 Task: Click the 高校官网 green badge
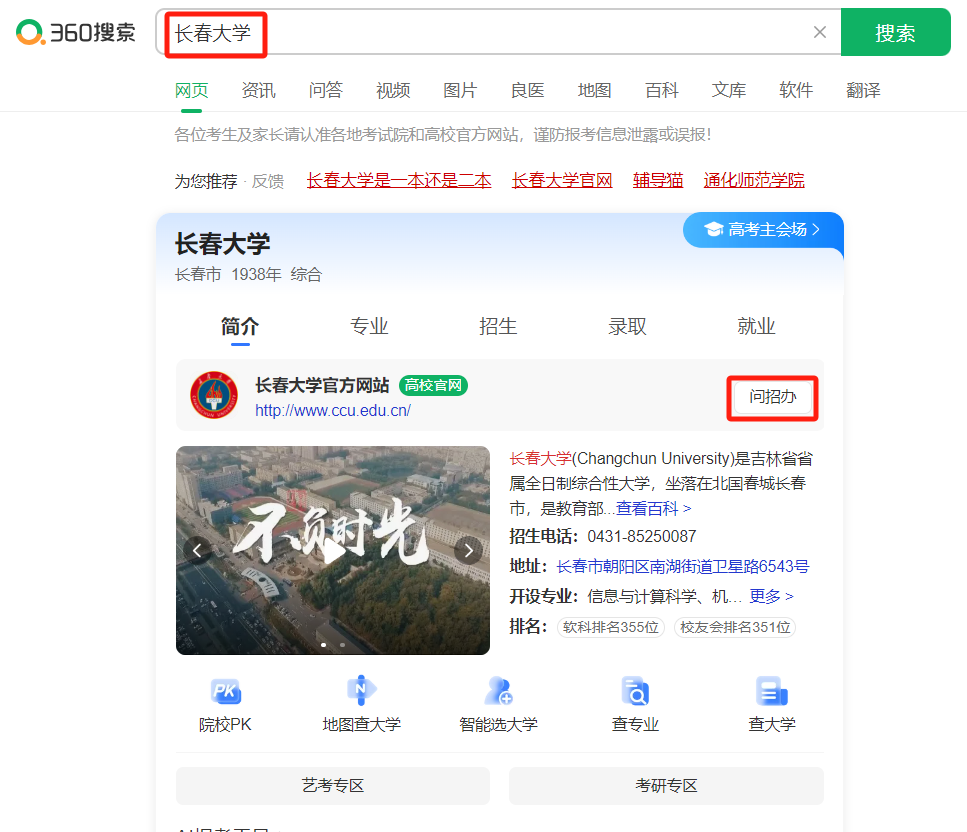click(434, 385)
